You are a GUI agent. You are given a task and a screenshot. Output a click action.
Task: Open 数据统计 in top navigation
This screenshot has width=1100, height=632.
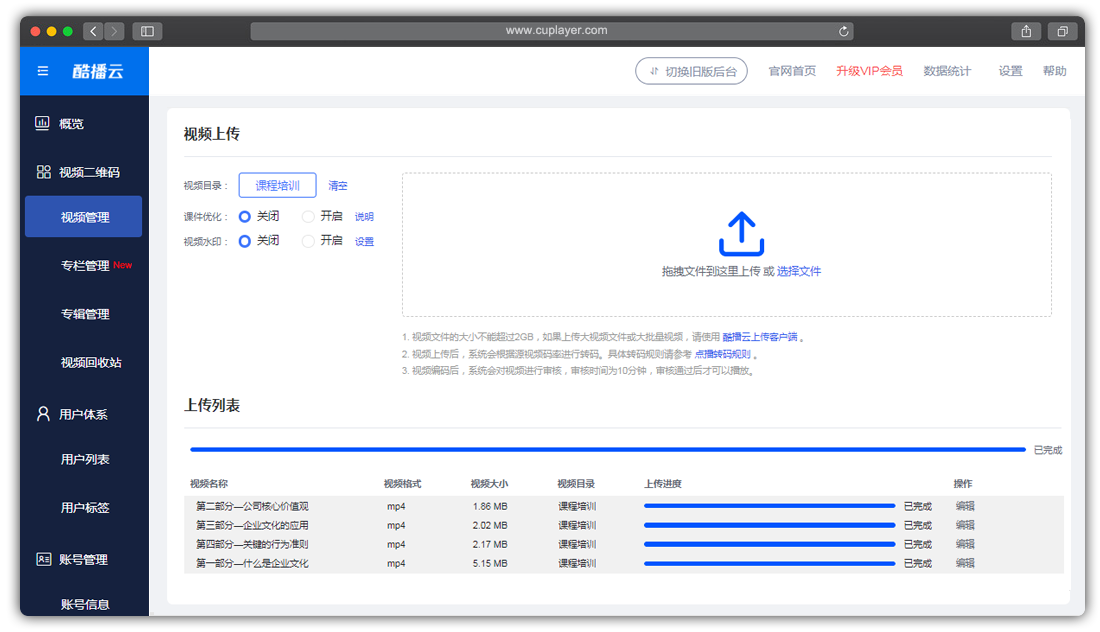(947, 71)
